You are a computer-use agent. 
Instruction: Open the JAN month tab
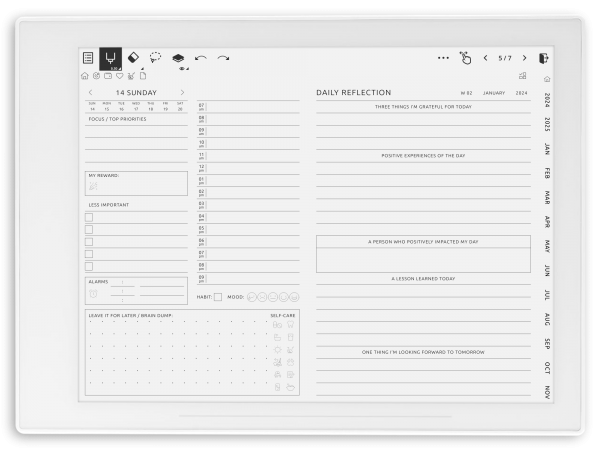(x=547, y=149)
